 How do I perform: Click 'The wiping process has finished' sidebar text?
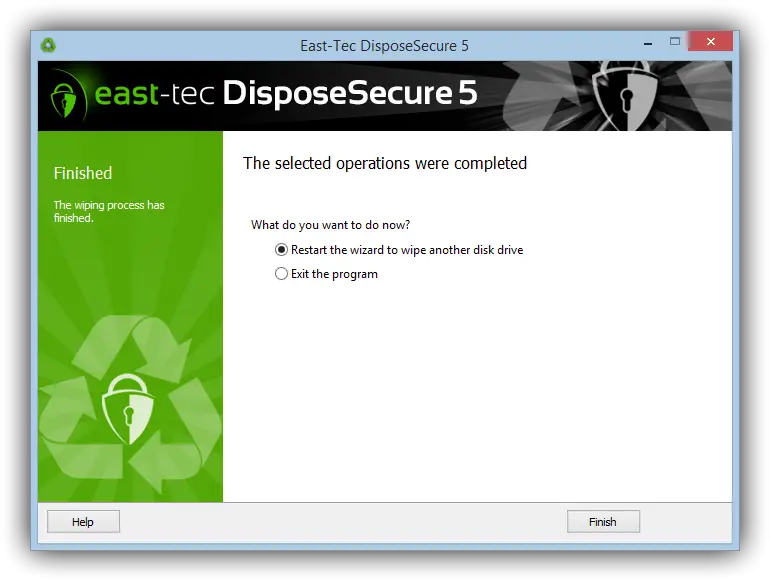click(x=109, y=212)
